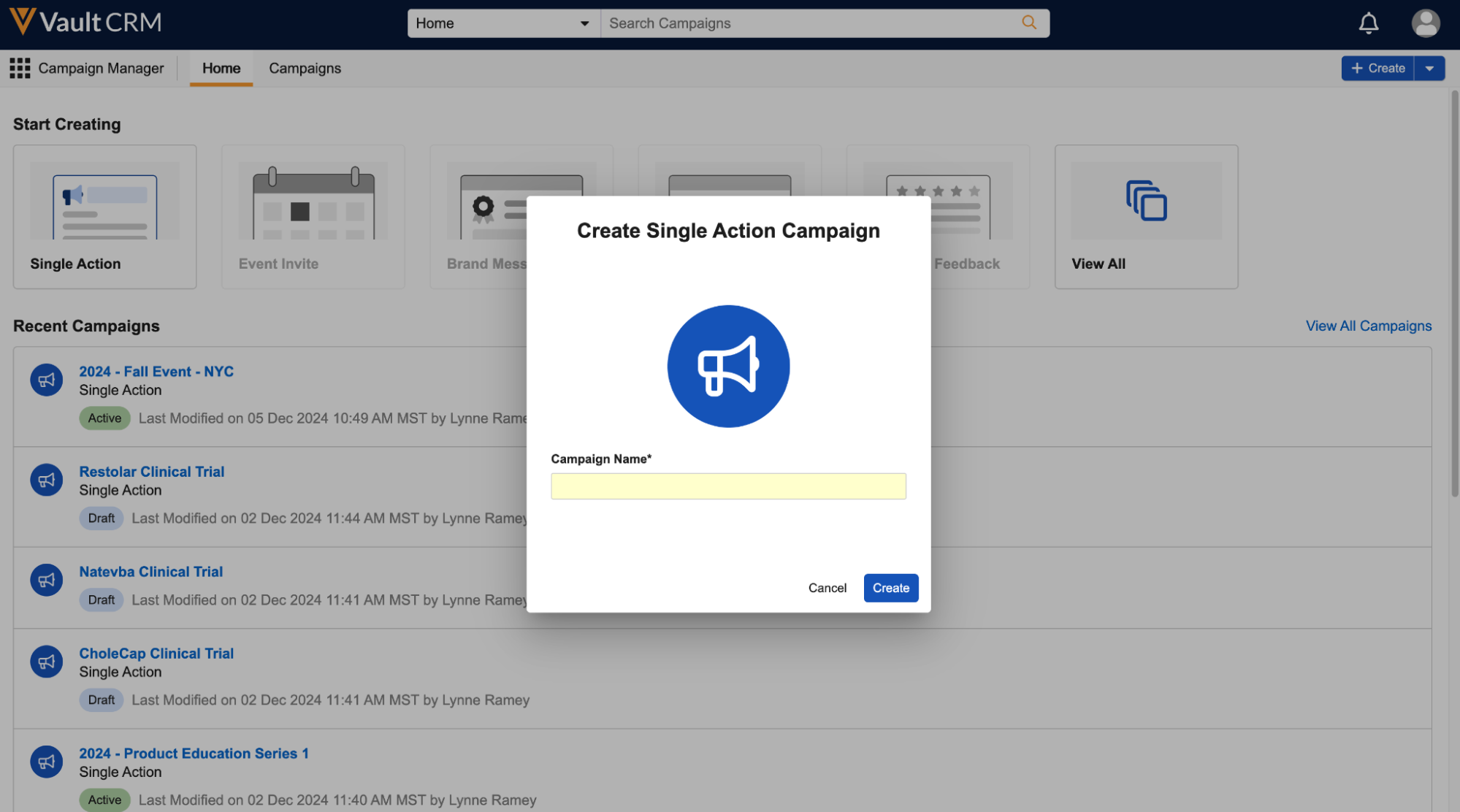Click the Vault CRM logo
1460x812 pixels.
point(86,22)
